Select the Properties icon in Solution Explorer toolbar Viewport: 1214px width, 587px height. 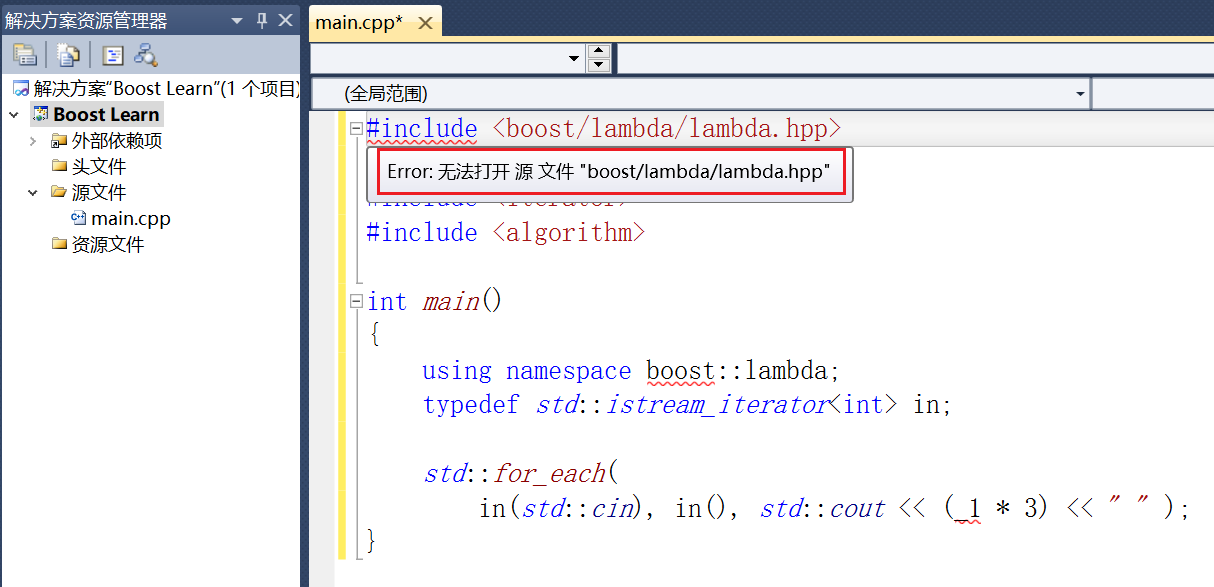pos(25,55)
